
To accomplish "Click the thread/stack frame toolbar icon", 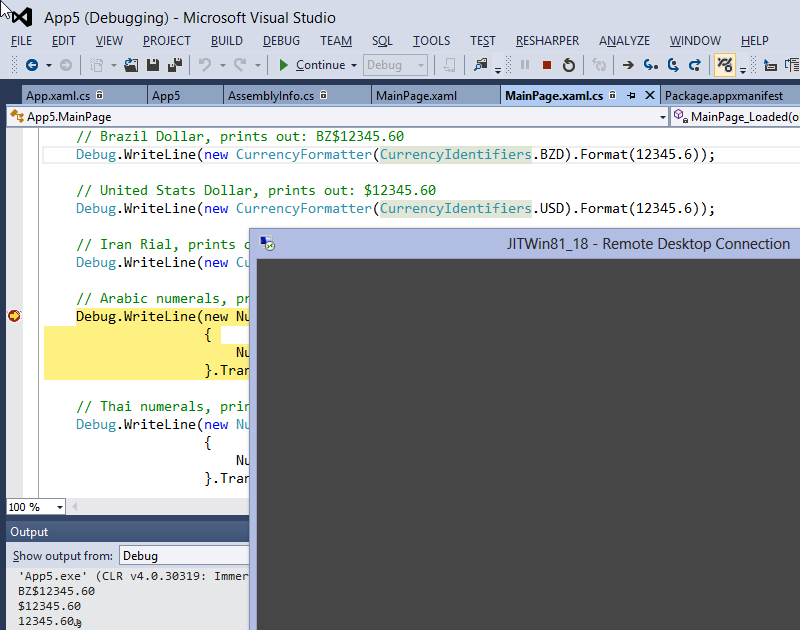I will [770, 65].
